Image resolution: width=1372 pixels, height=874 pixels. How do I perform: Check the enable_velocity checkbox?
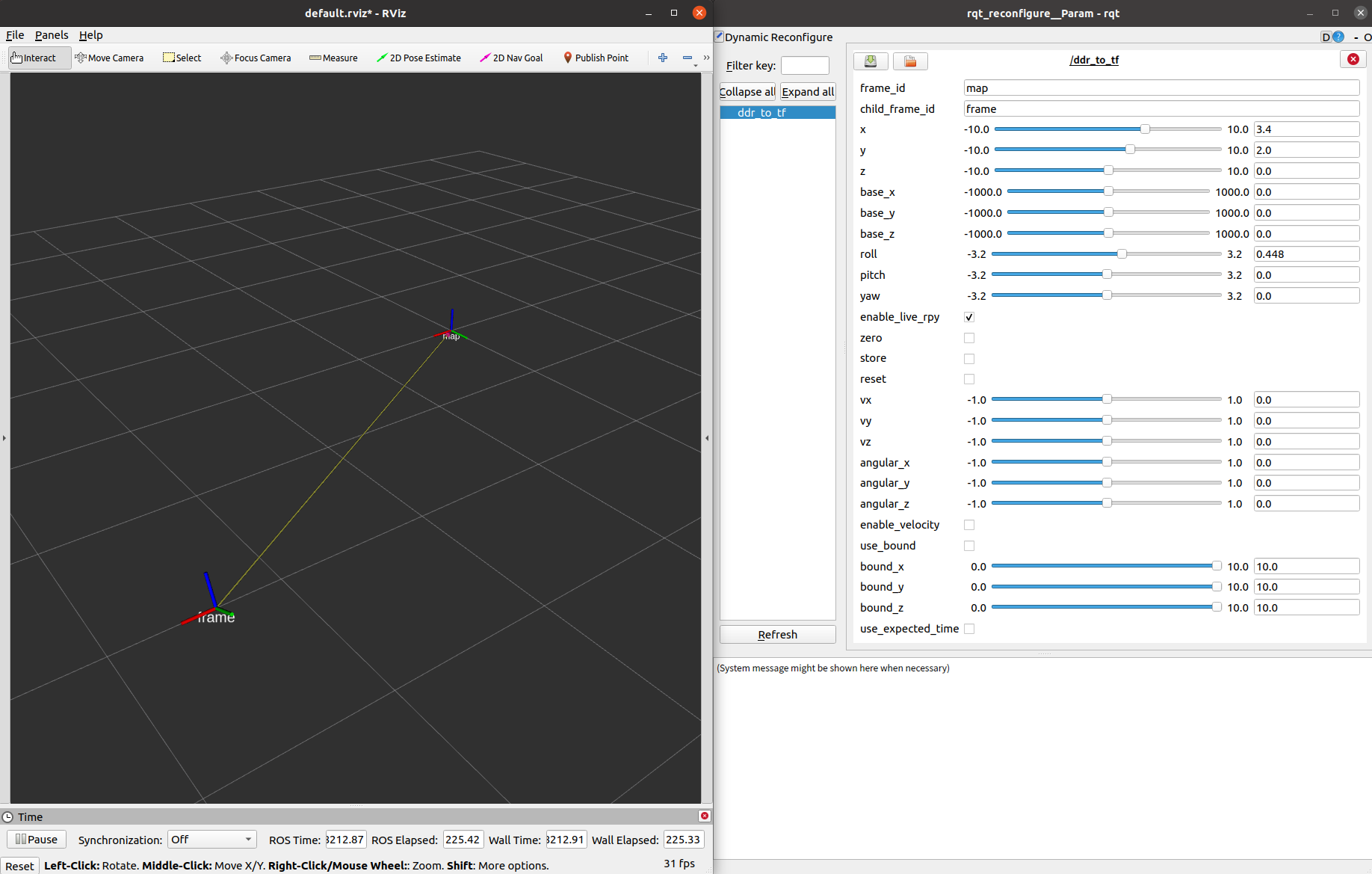(968, 525)
